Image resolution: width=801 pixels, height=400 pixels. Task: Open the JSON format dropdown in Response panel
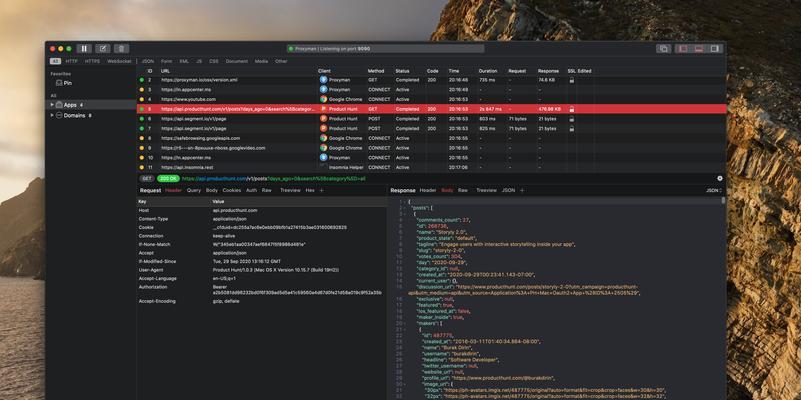714,190
